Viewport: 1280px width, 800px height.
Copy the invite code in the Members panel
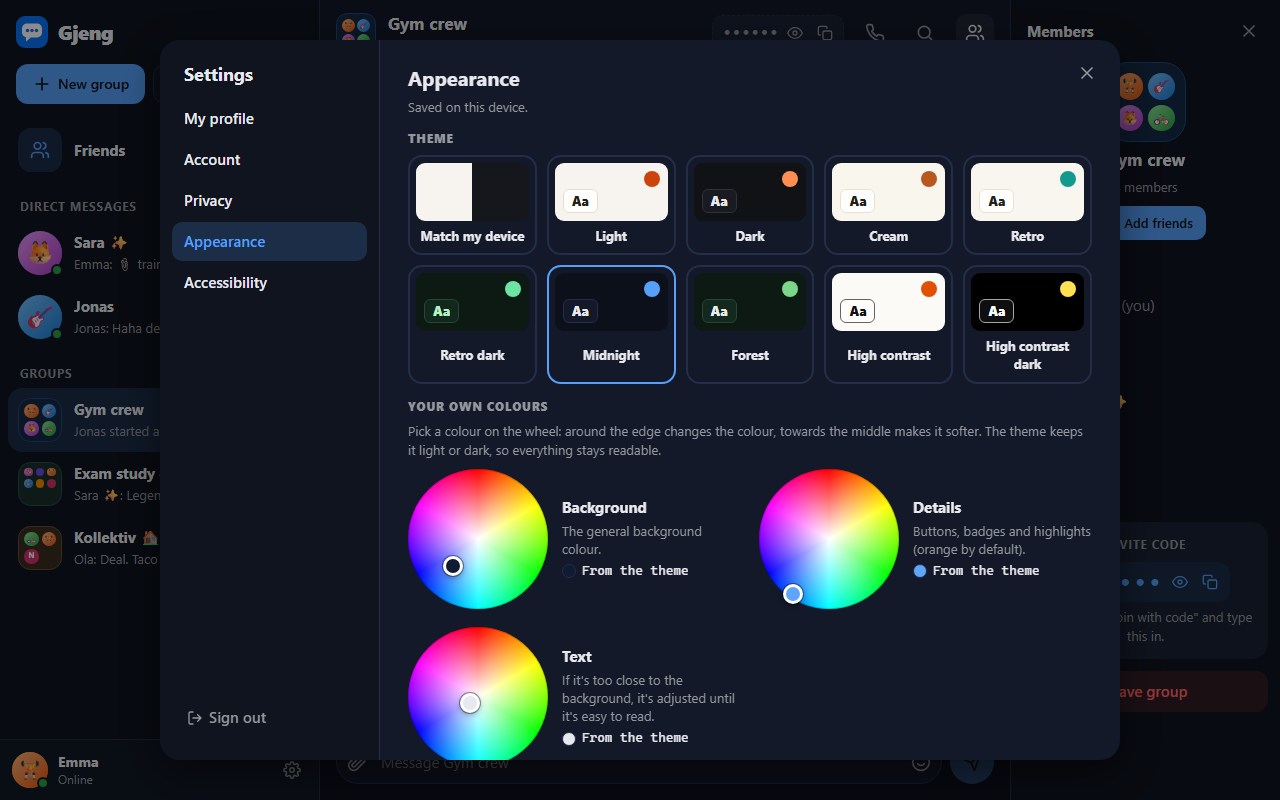pyautogui.click(x=1210, y=582)
